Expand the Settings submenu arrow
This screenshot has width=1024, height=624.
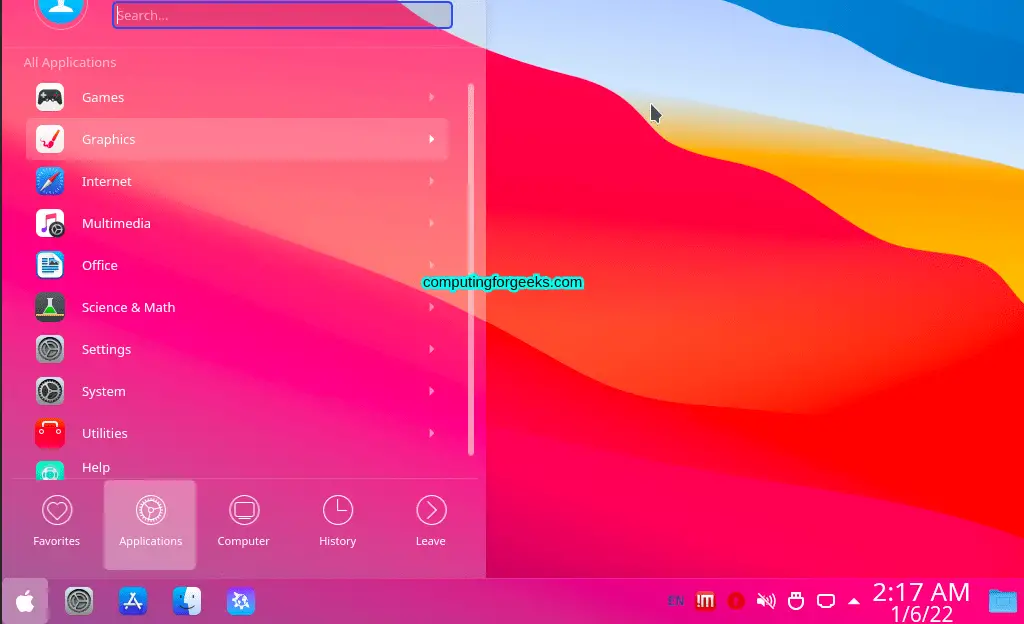click(x=432, y=349)
